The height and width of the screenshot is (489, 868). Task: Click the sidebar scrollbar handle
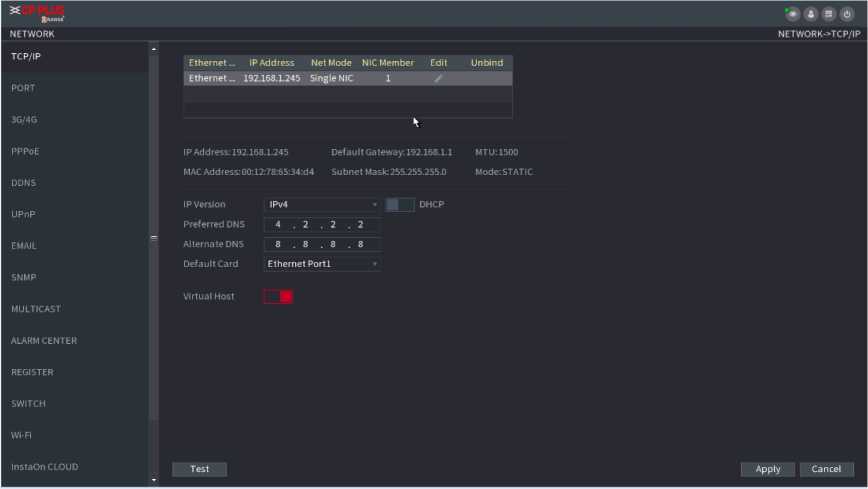click(153, 238)
